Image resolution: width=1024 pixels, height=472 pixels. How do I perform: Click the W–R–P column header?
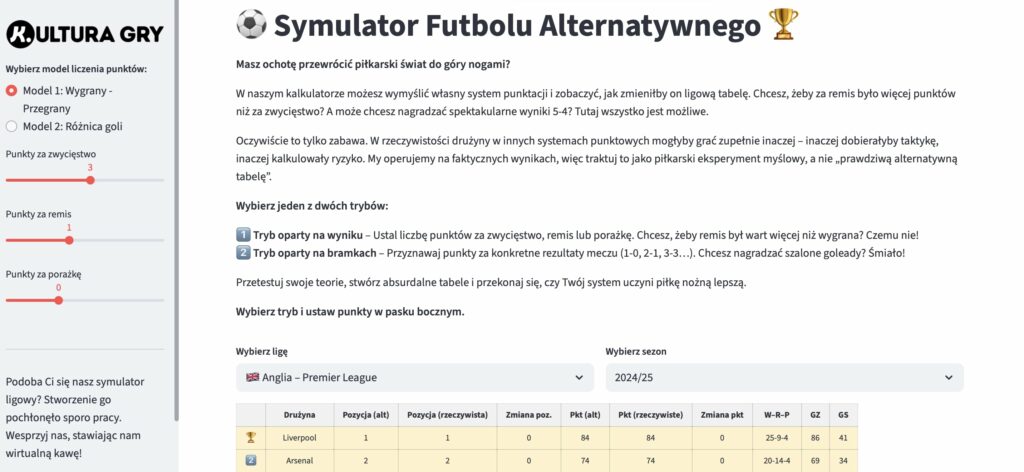[776, 414]
